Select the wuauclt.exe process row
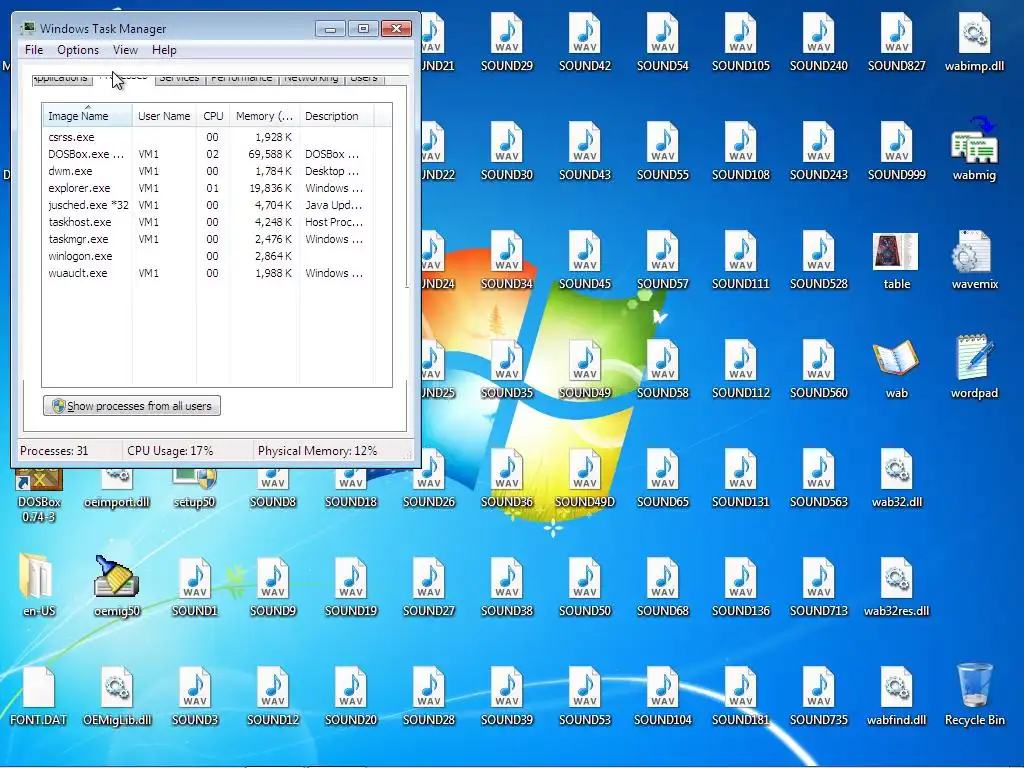The image size is (1024, 768). (x=217, y=273)
